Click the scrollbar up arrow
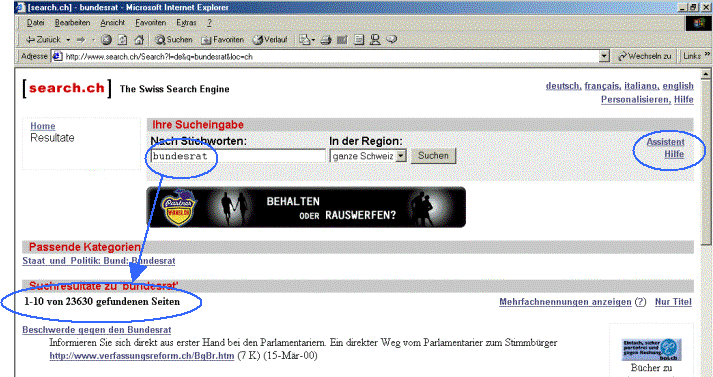The height and width of the screenshot is (377, 713). point(705,74)
